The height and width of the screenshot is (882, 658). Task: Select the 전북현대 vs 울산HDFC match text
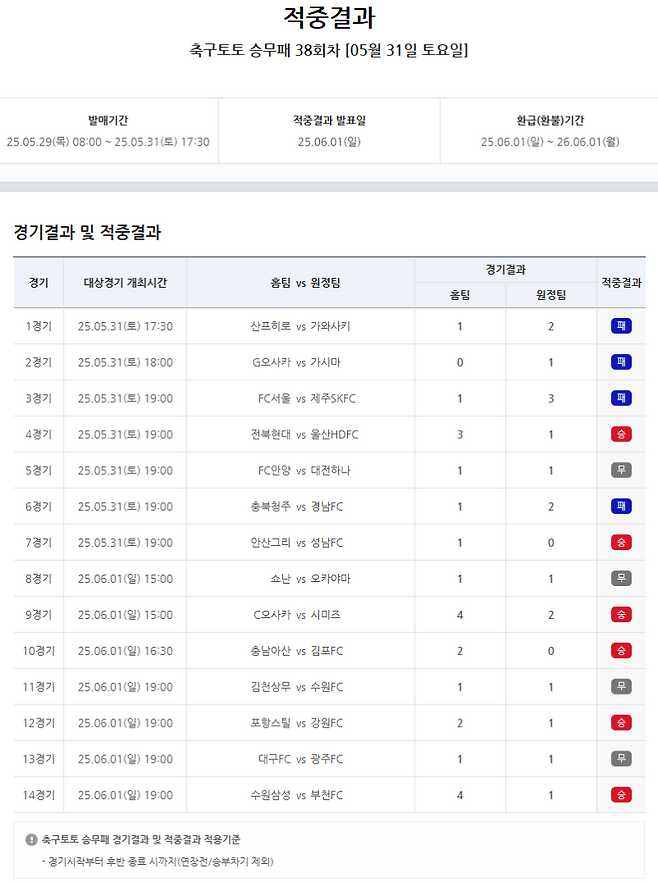pyautogui.click(x=304, y=434)
